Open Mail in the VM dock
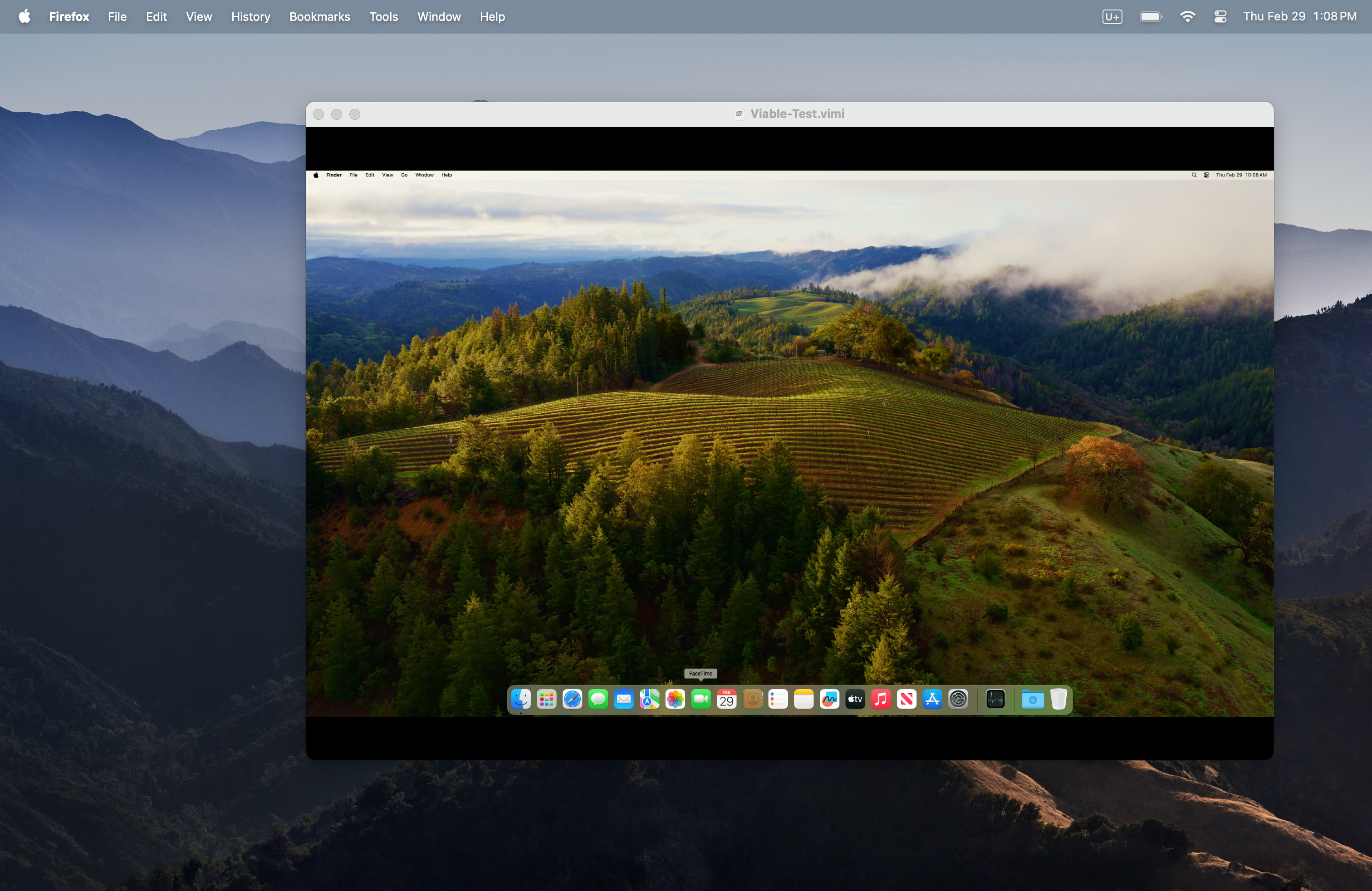The width and height of the screenshot is (1372, 891). (x=624, y=700)
